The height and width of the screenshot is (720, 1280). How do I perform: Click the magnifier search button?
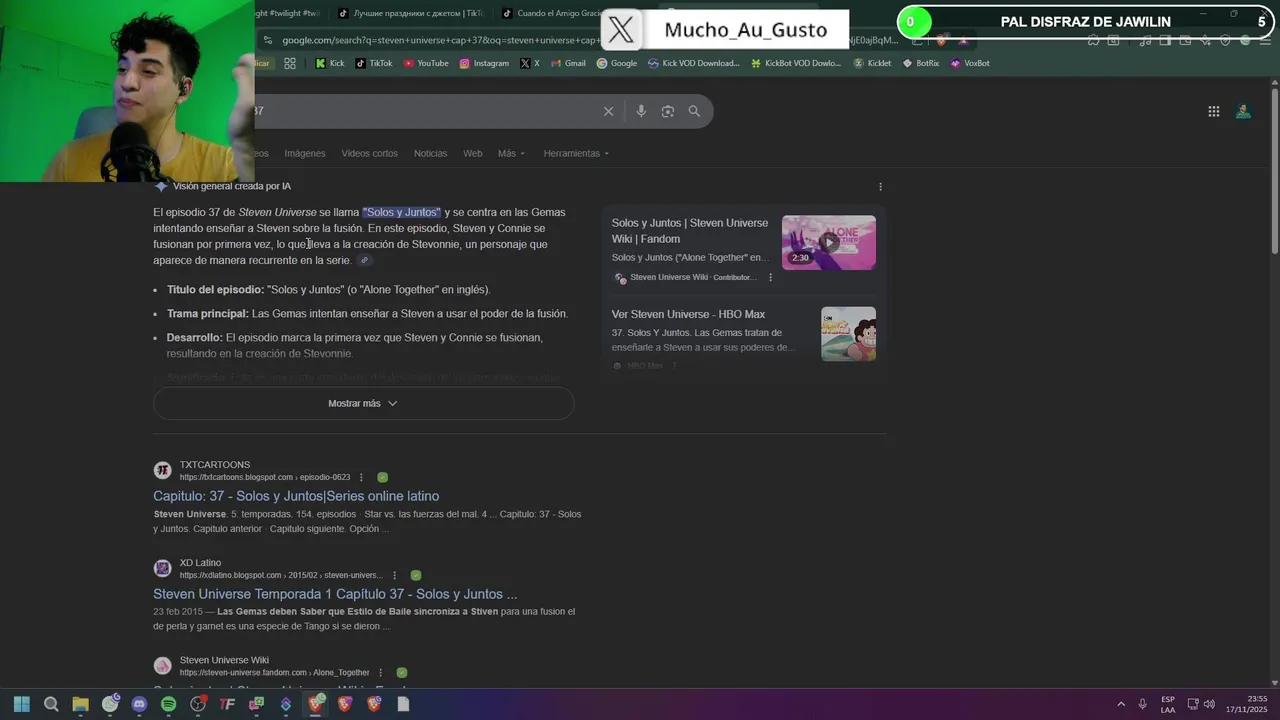694,111
